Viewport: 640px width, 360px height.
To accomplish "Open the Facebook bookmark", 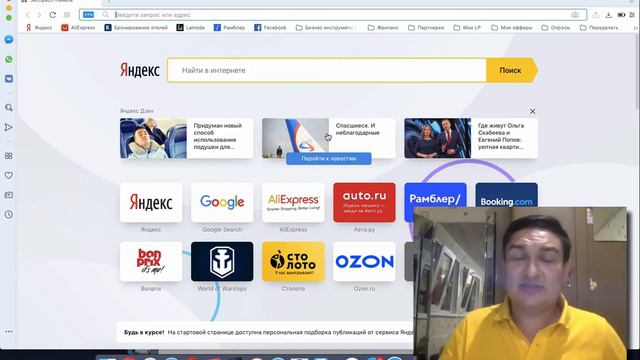I will point(270,28).
